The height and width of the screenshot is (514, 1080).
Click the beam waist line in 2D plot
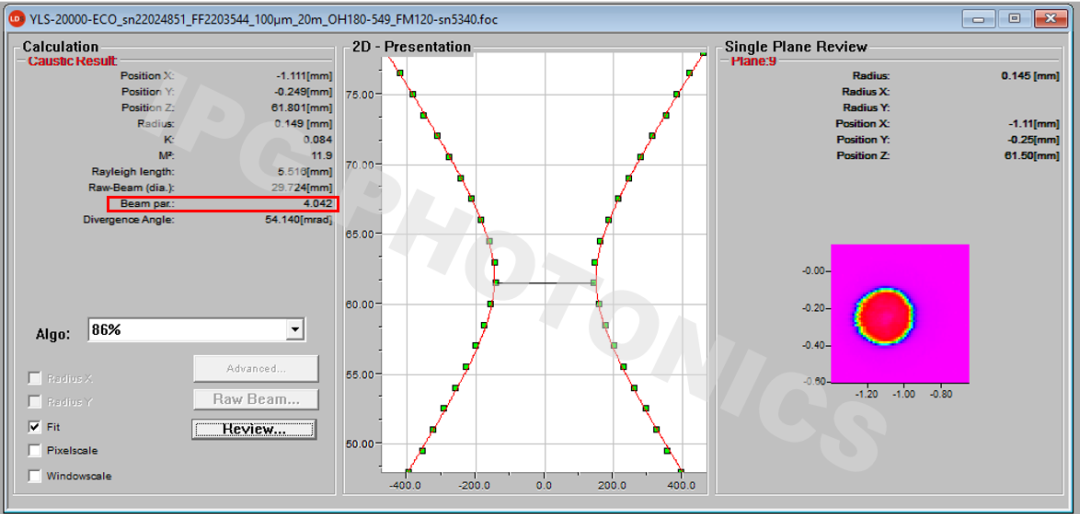click(x=545, y=283)
